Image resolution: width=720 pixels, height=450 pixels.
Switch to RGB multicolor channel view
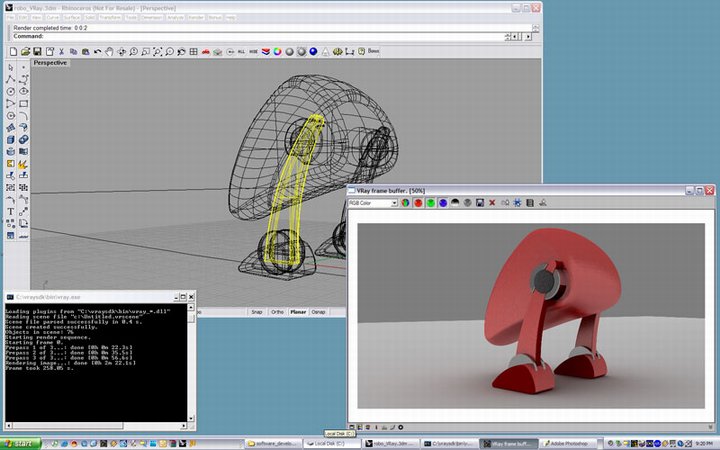405,202
